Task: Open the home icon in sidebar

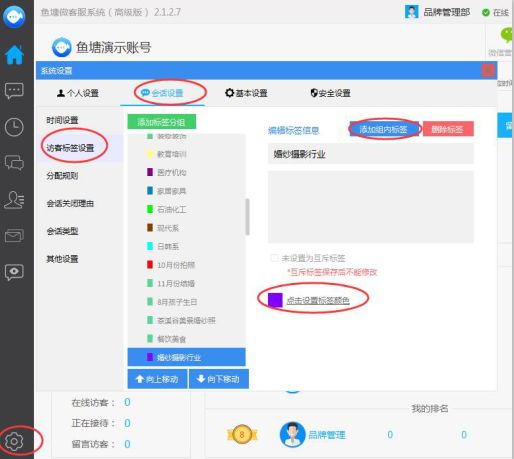Action: click(x=14, y=54)
